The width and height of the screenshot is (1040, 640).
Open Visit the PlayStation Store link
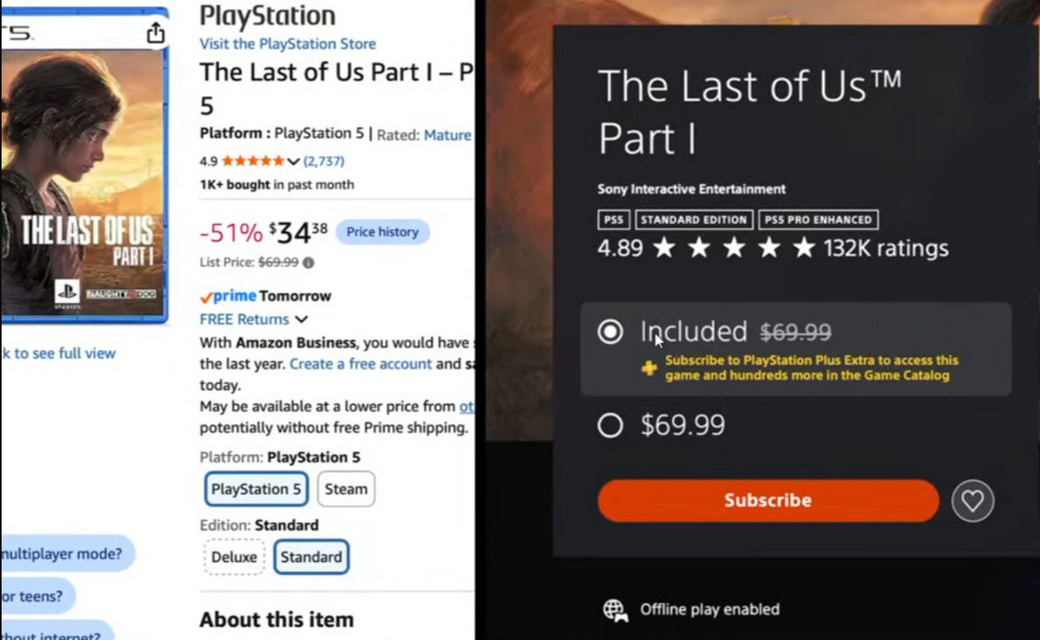(288, 44)
